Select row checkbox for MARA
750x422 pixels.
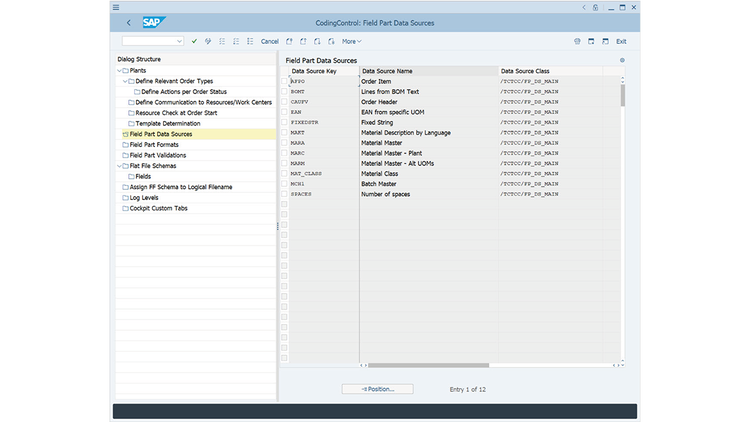[284, 143]
